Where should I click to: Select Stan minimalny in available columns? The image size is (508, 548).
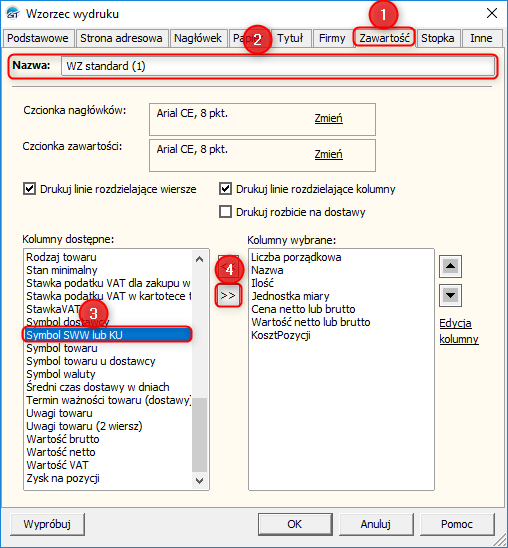pos(108,270)
